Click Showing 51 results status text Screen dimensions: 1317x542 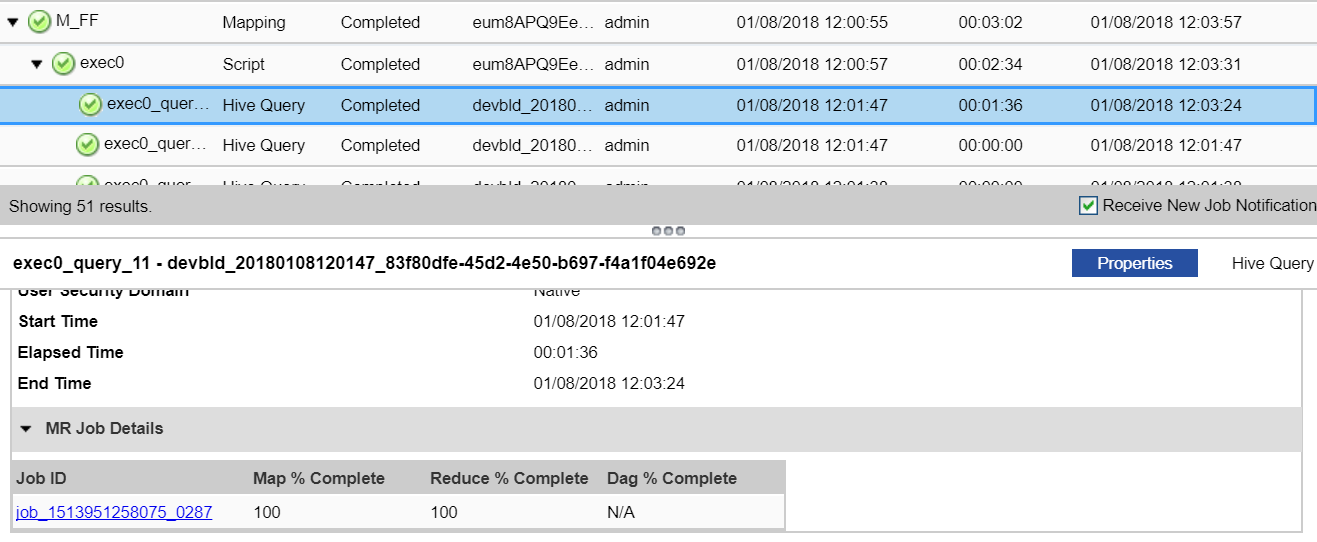click(80, 207)
